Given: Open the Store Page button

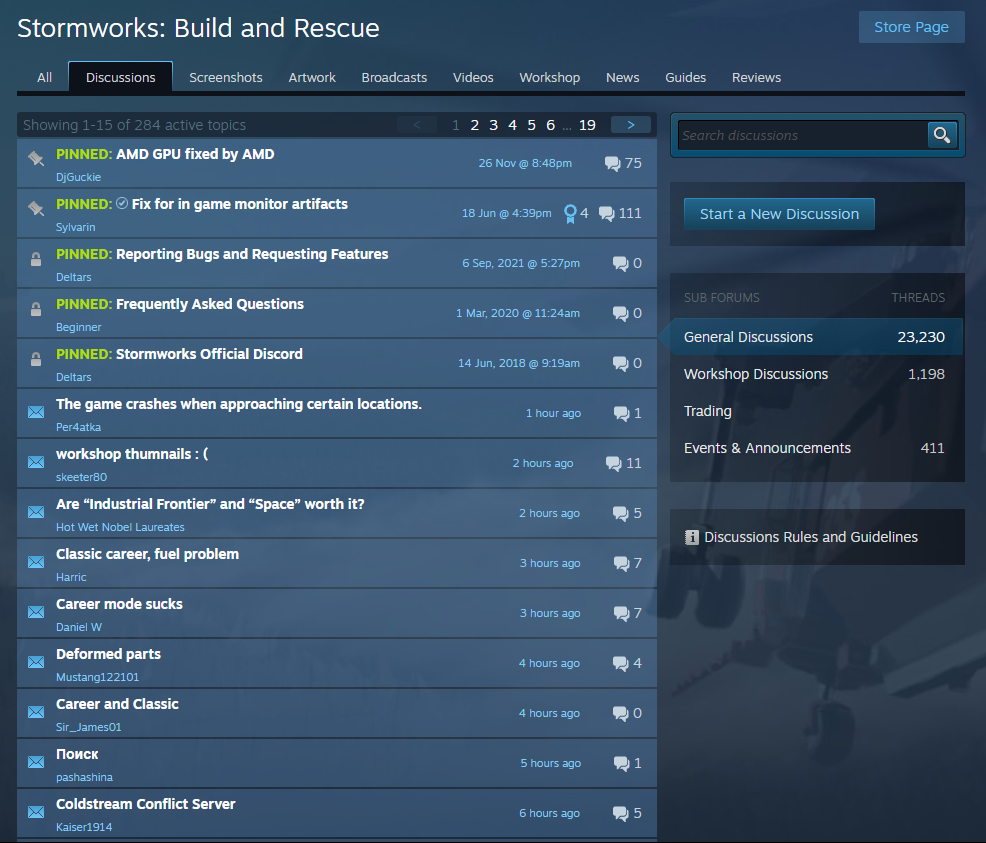Looking at the screenshot, I should tap(911, 27).
